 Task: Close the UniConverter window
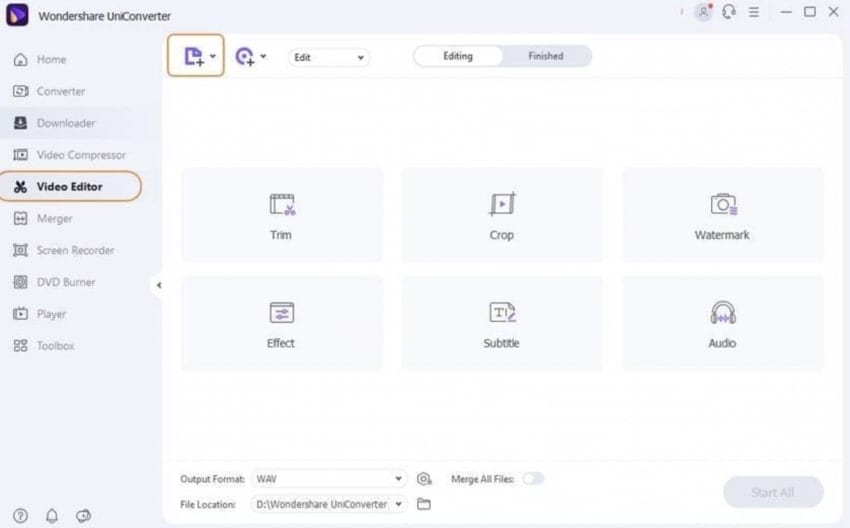[834, 11]
